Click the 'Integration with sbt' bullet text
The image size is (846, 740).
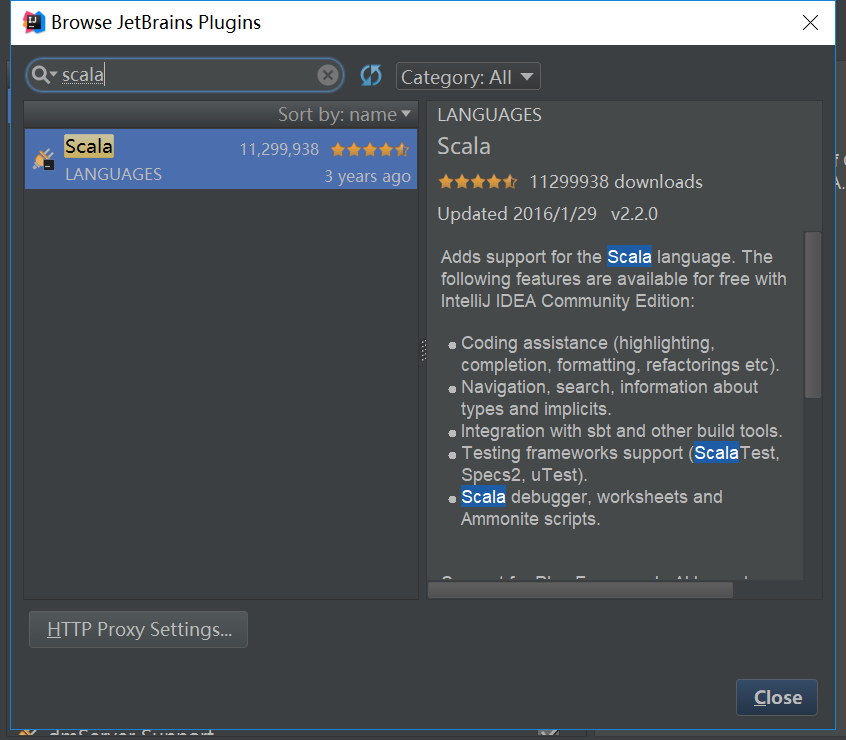tap(622, 431)
